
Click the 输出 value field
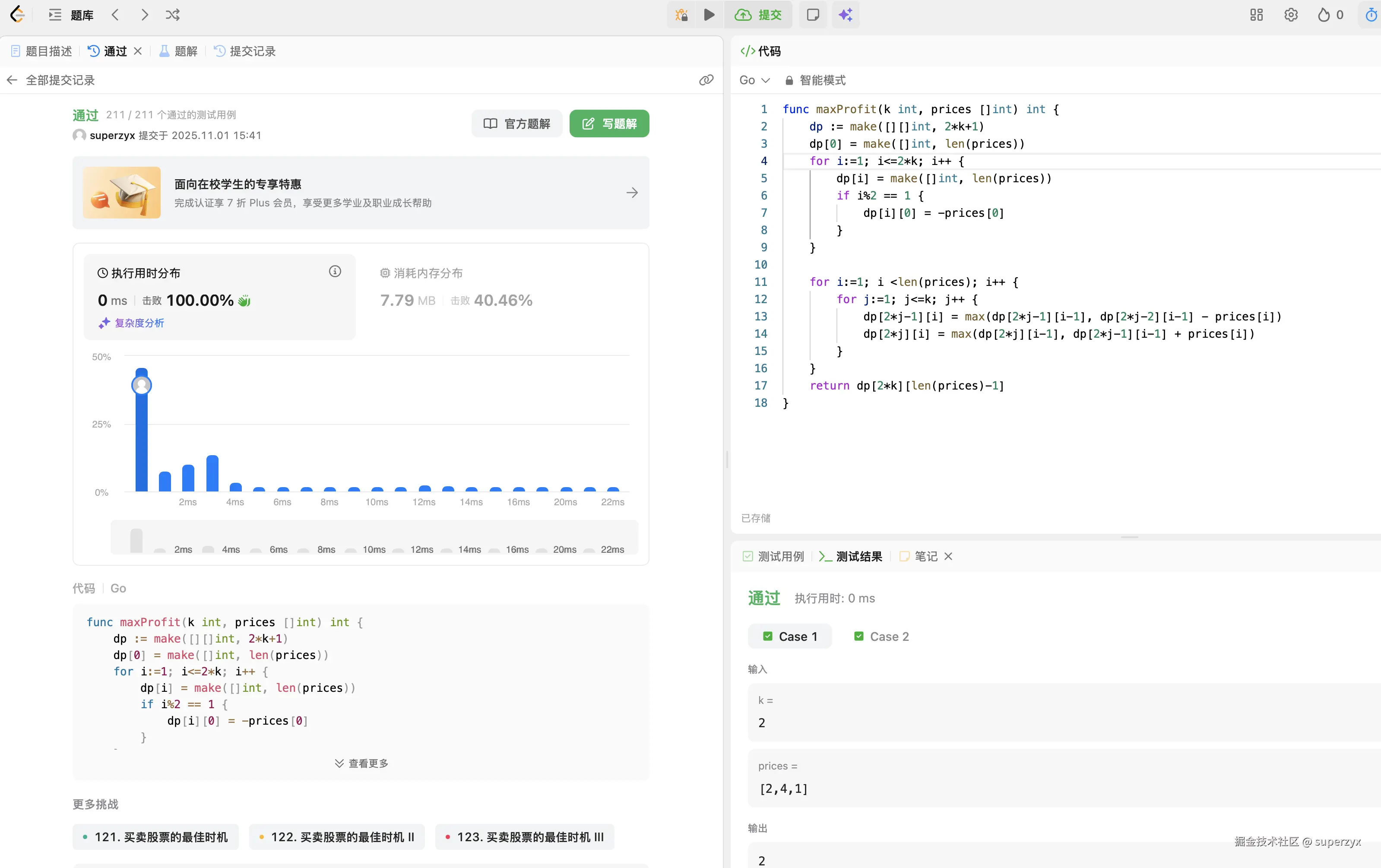pos(1064,856)
